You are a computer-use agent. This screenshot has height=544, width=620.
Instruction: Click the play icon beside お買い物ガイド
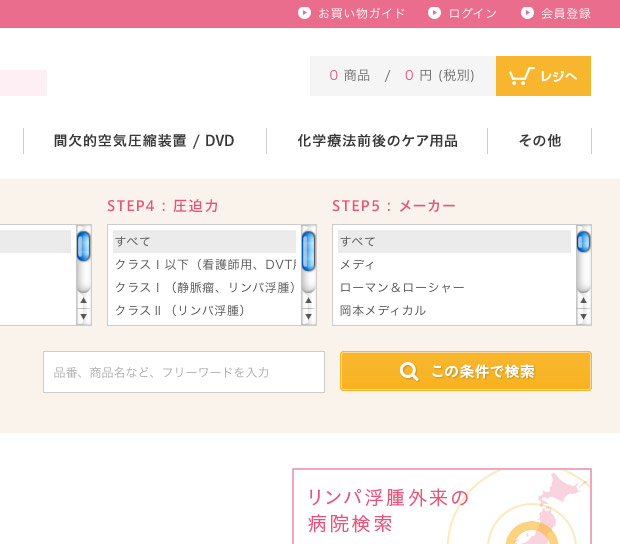click(x=304, y=13)
